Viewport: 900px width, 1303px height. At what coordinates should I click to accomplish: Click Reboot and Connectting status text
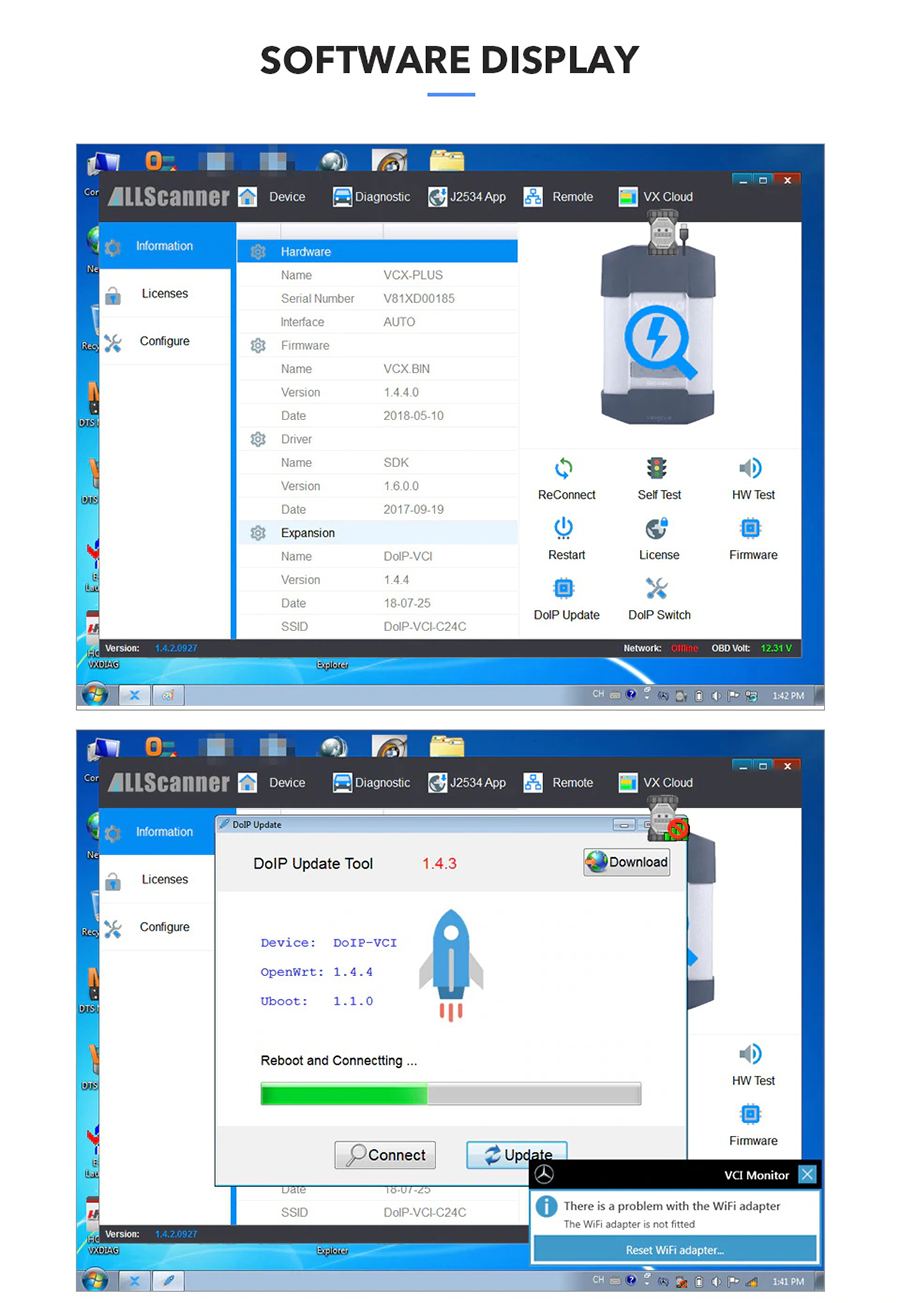click(x=339, y=1061)
